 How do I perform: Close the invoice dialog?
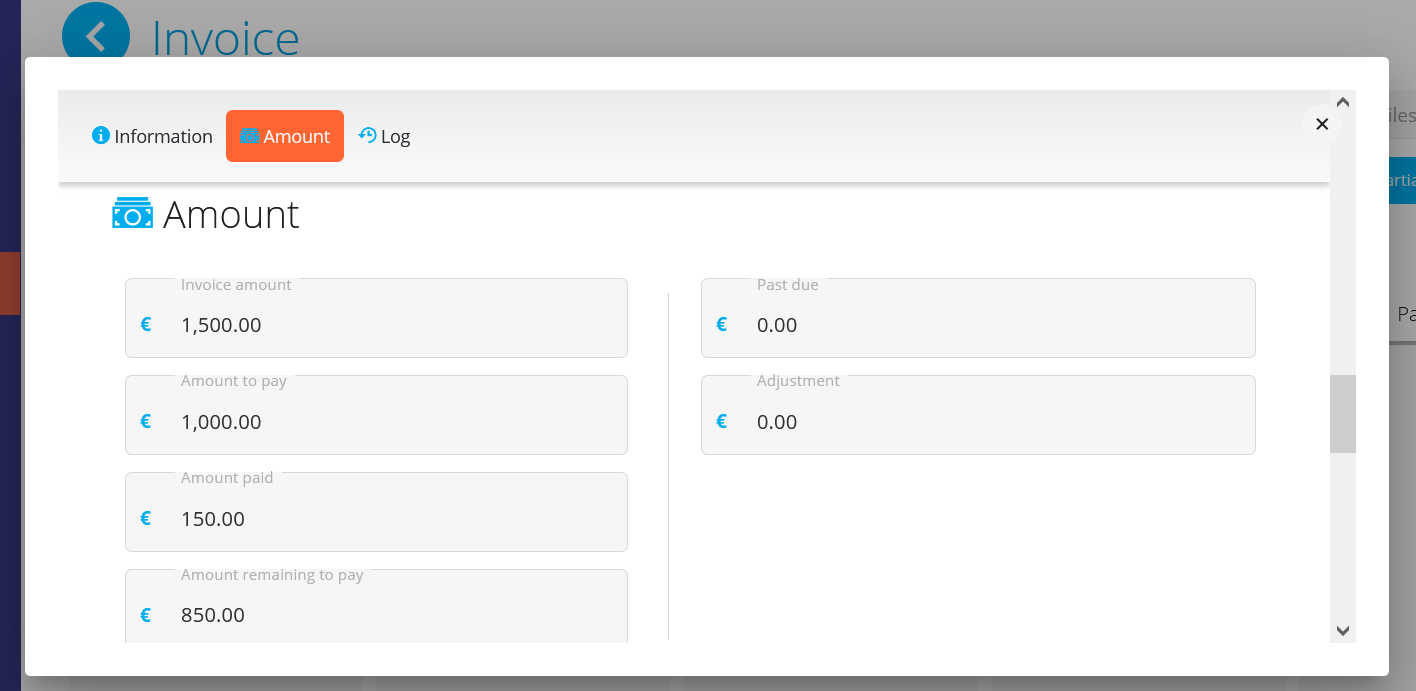coord(1322,124)
